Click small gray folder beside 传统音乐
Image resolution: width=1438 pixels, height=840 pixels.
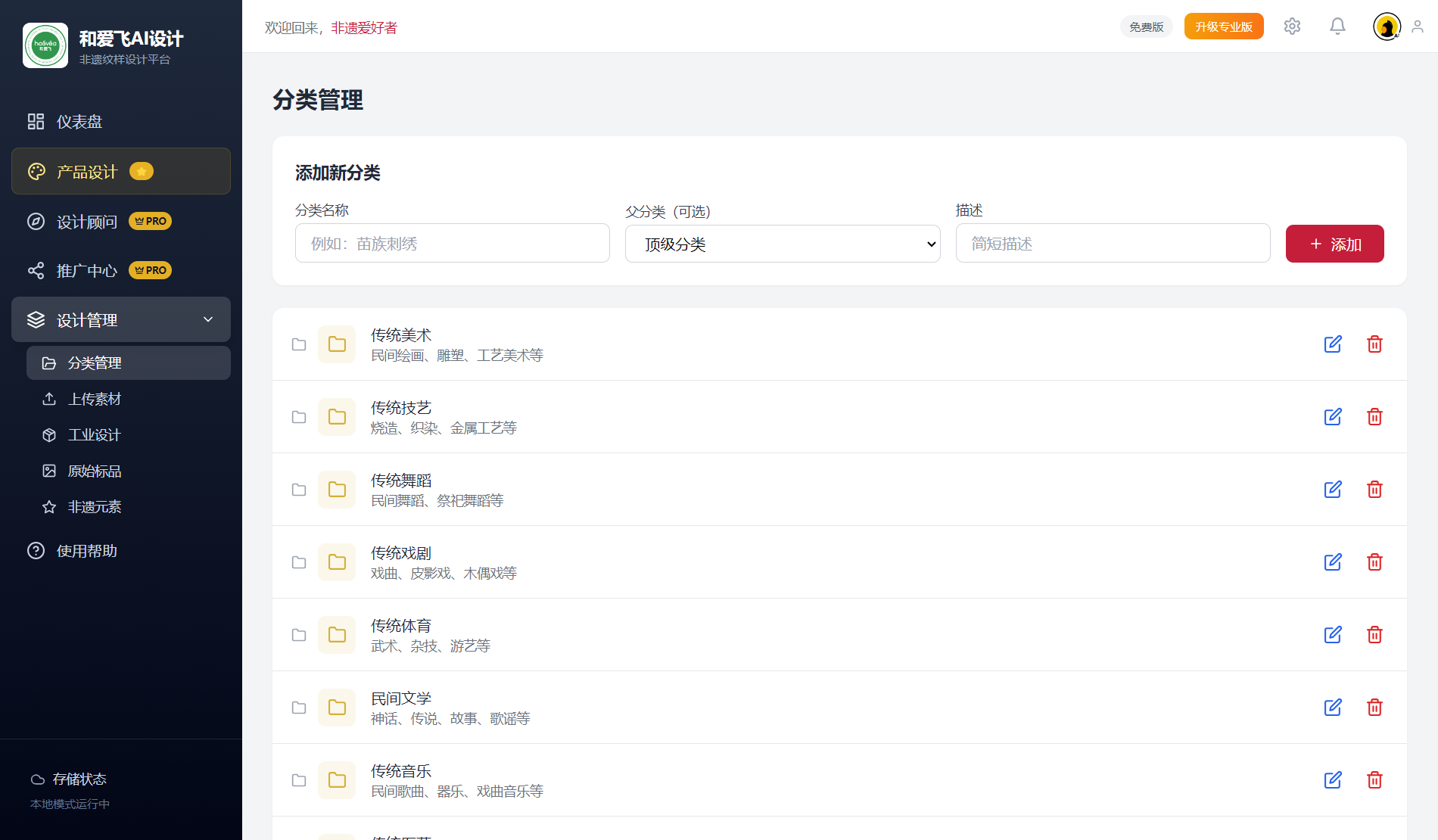pyautogui.click(x=299, y=780)
